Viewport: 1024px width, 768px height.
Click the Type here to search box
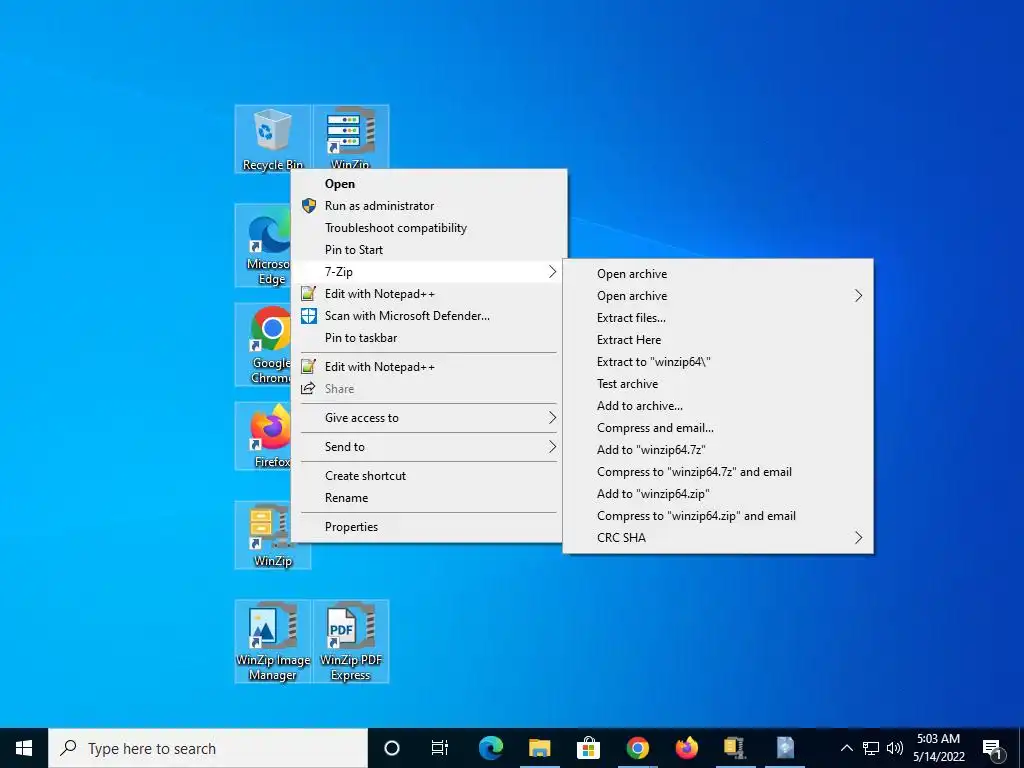208,748
